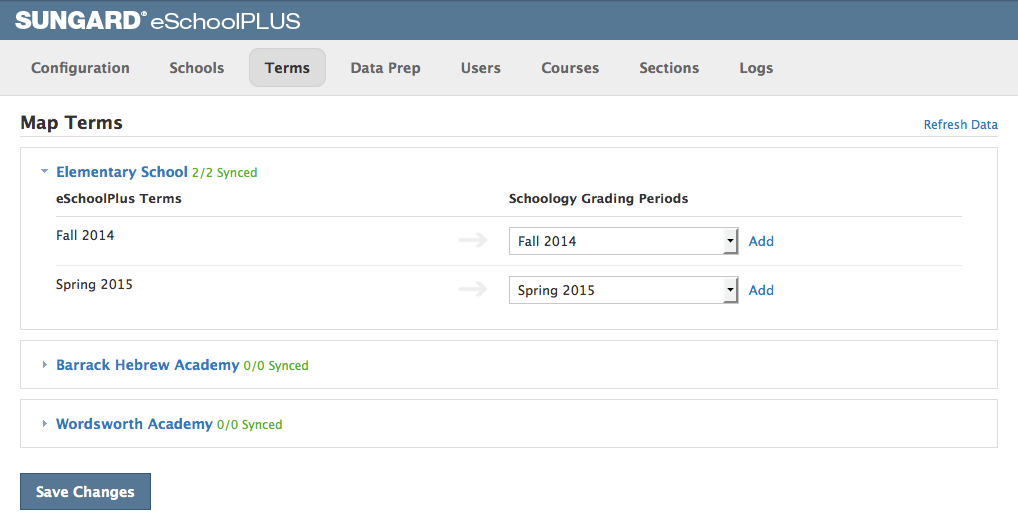Image resolution: width=1018 pixels, height=527 pixels.
Task: Expand Wordsworth Academy disclosure triangle
Action: click(44, 424)
